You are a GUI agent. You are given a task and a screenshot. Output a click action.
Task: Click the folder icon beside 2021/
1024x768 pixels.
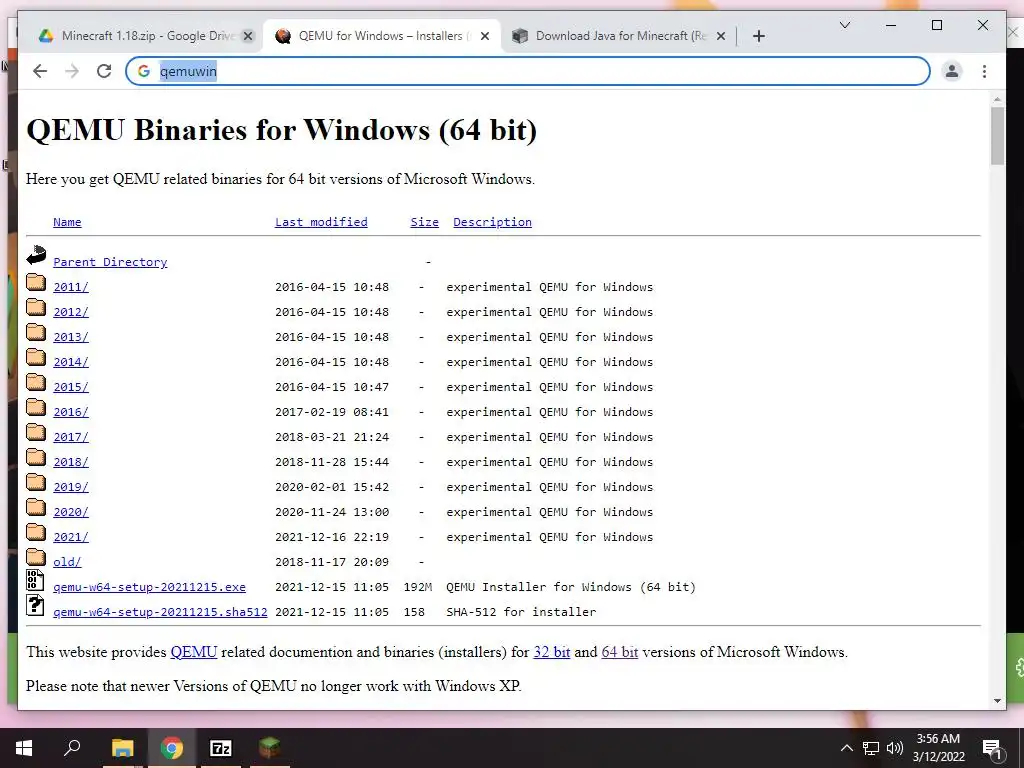pyautogui.click(x=36, y=532)
